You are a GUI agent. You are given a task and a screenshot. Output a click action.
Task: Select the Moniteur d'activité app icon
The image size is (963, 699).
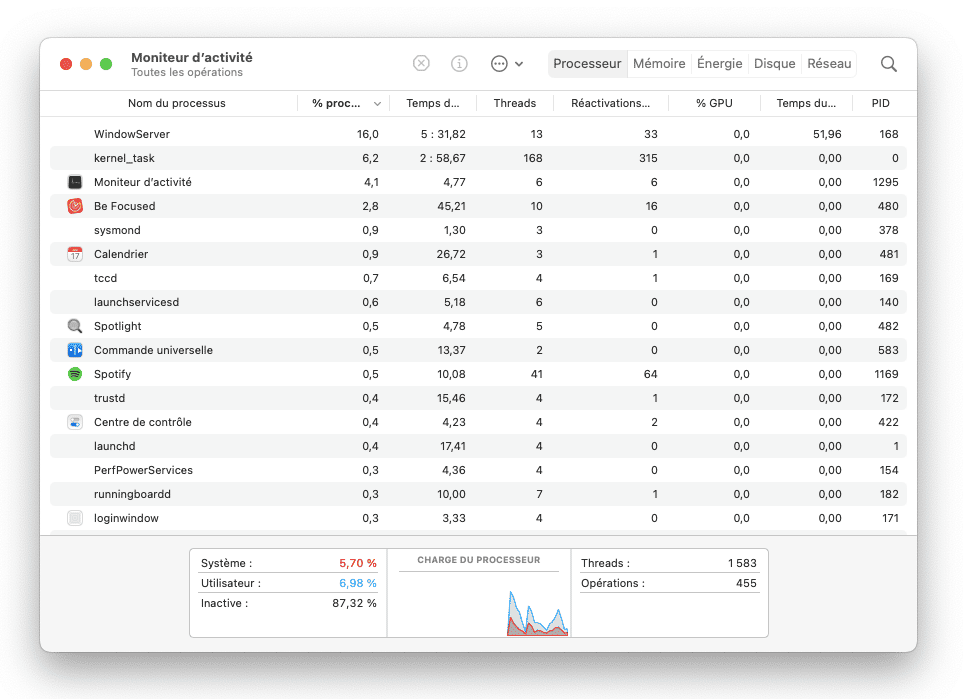[75, 182]
